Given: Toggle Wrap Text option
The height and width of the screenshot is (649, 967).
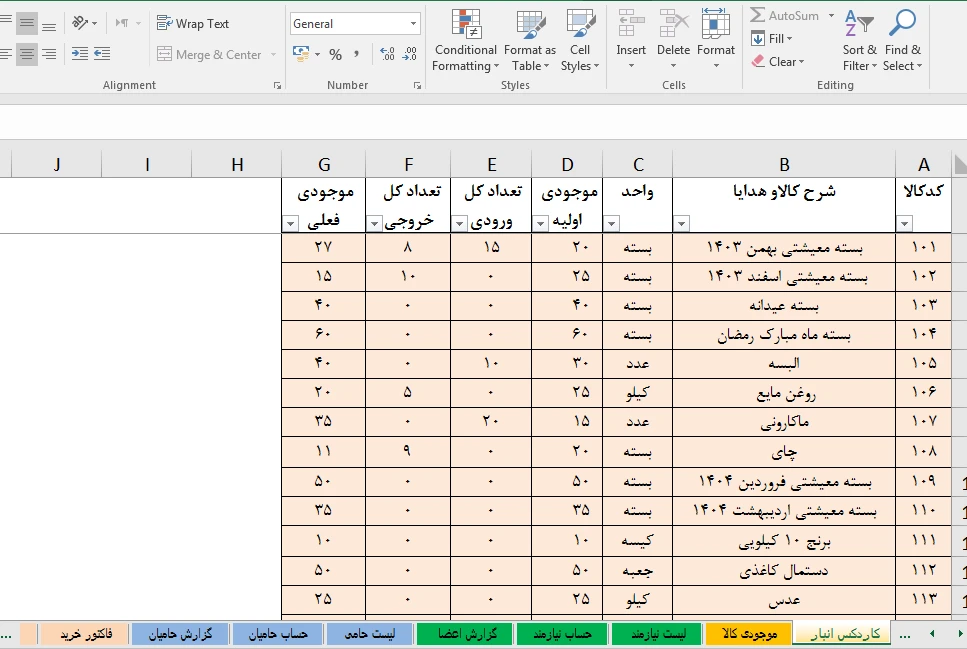Looking at the screenshot, I should pyautogui.click(x=193, y=24).
